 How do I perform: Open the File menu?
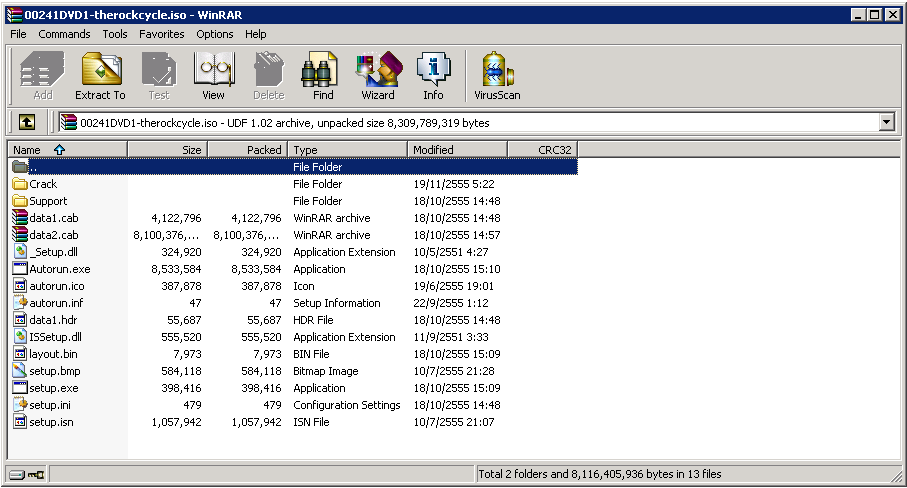19,34
